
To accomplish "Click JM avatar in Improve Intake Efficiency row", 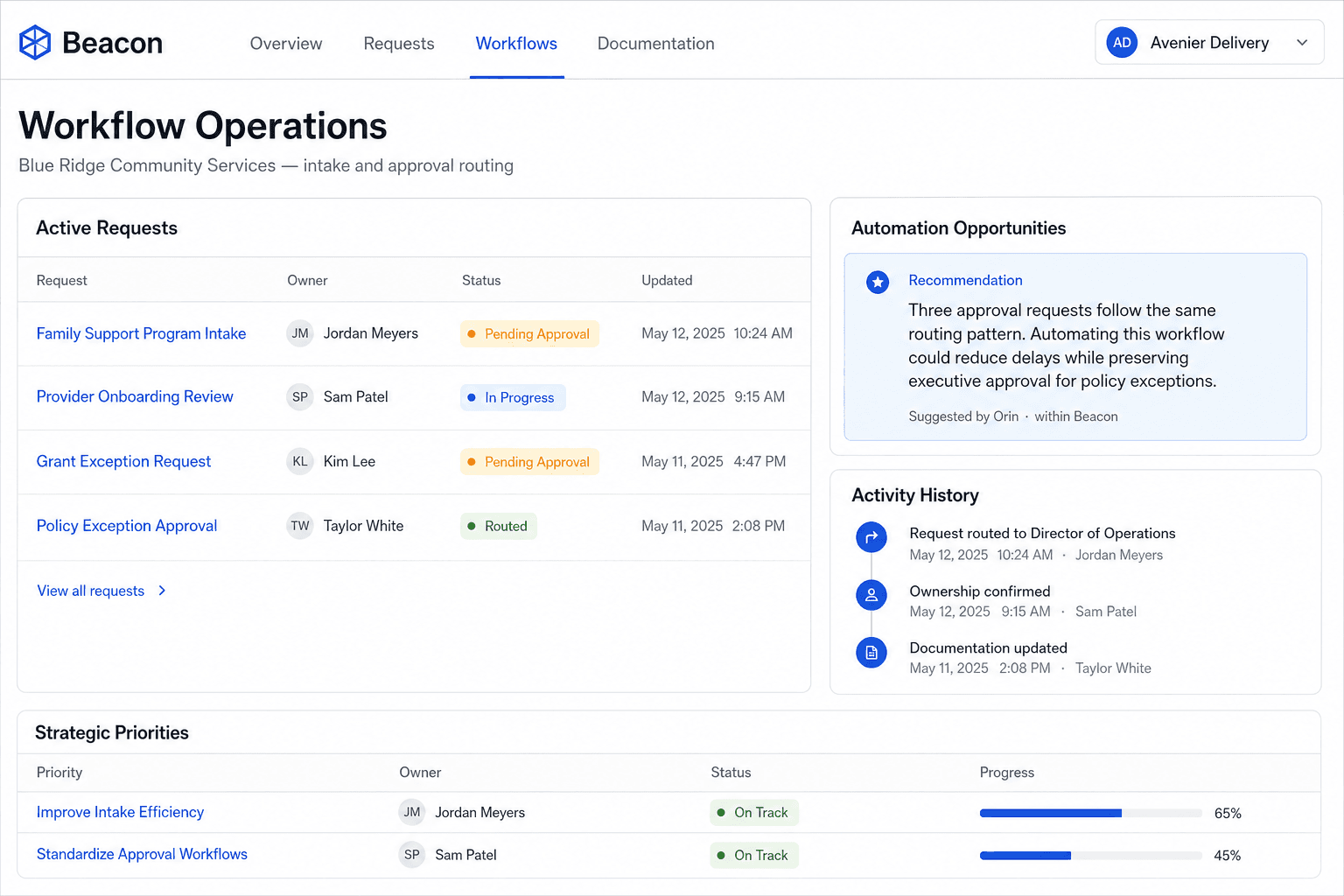I will coord(412,812).
